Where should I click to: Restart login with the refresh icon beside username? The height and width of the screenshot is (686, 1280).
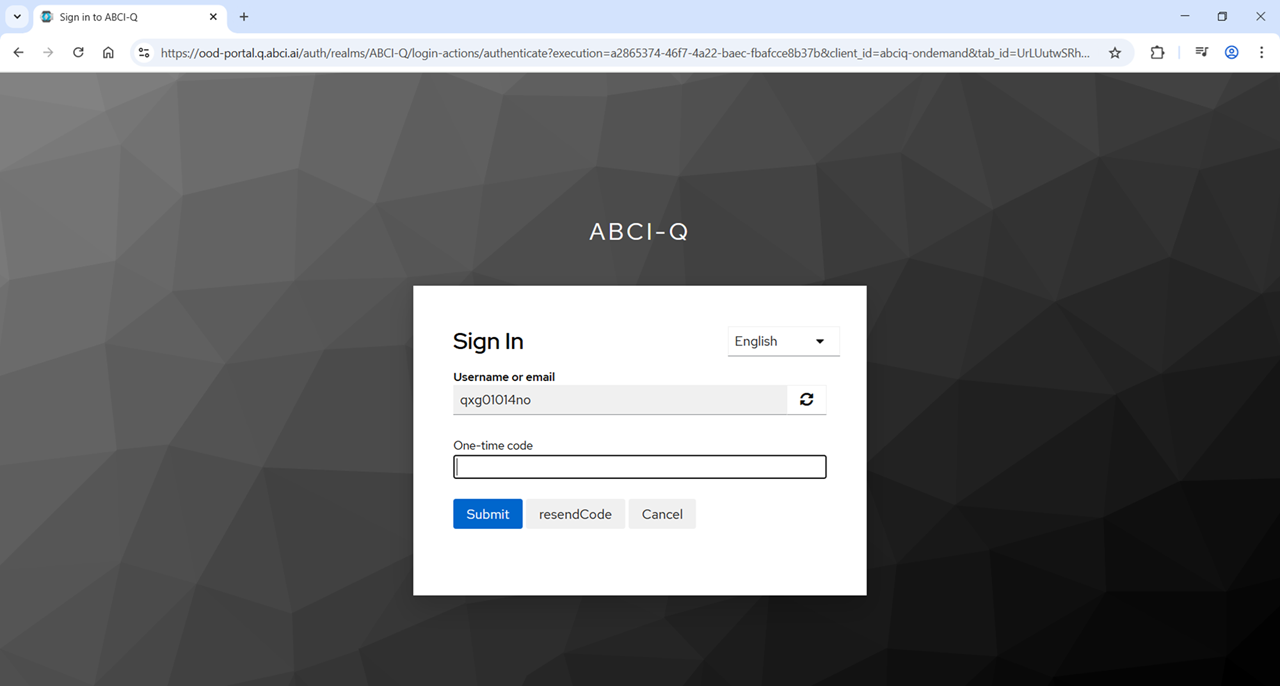click(x=807, y=400)
